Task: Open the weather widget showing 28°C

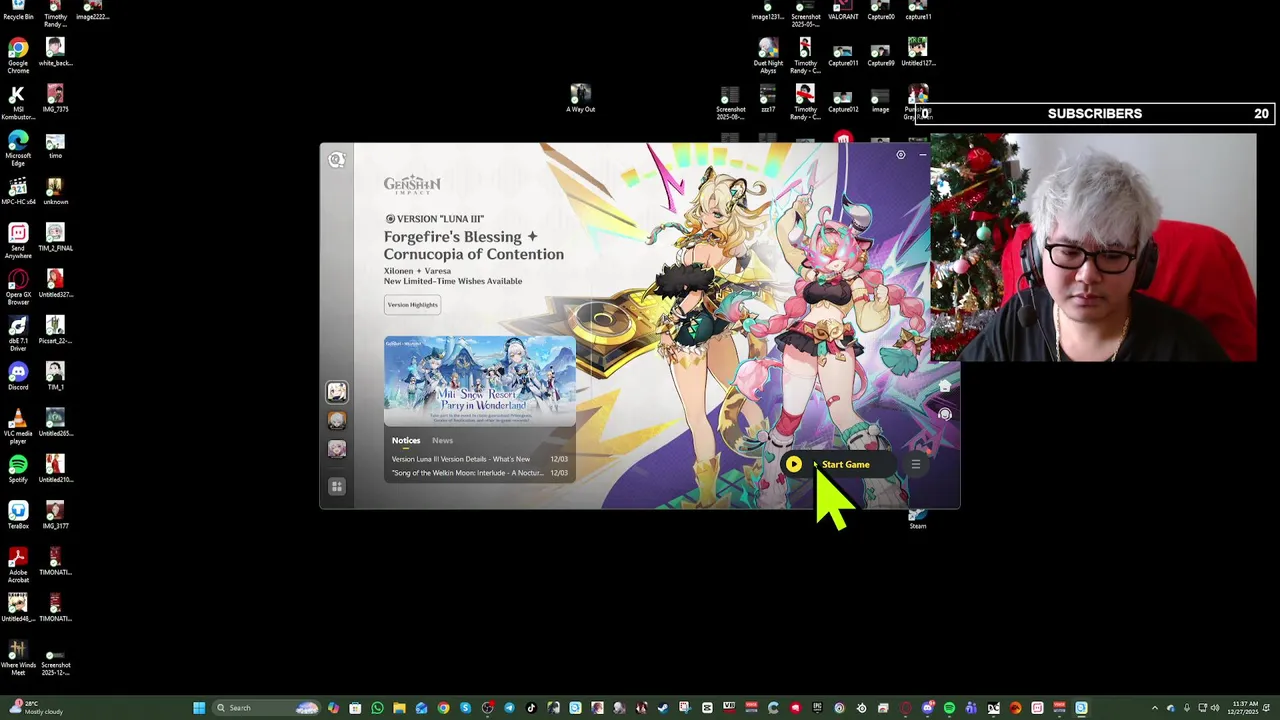Action: [34, 708]
